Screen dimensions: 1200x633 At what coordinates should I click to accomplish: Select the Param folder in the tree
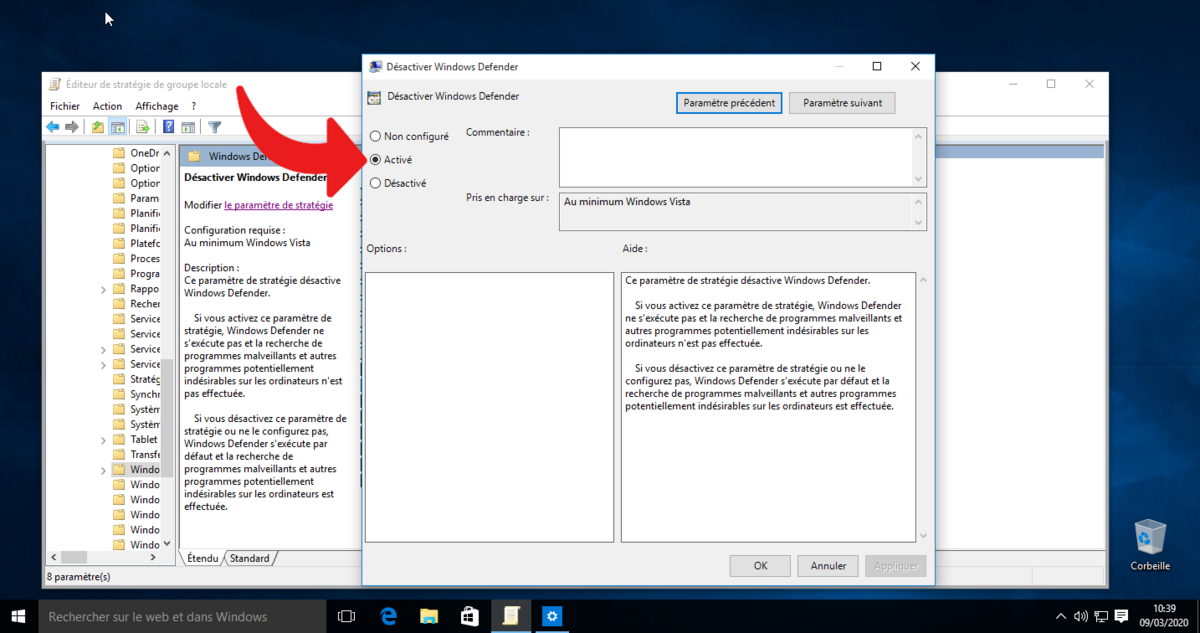[135, 198]
